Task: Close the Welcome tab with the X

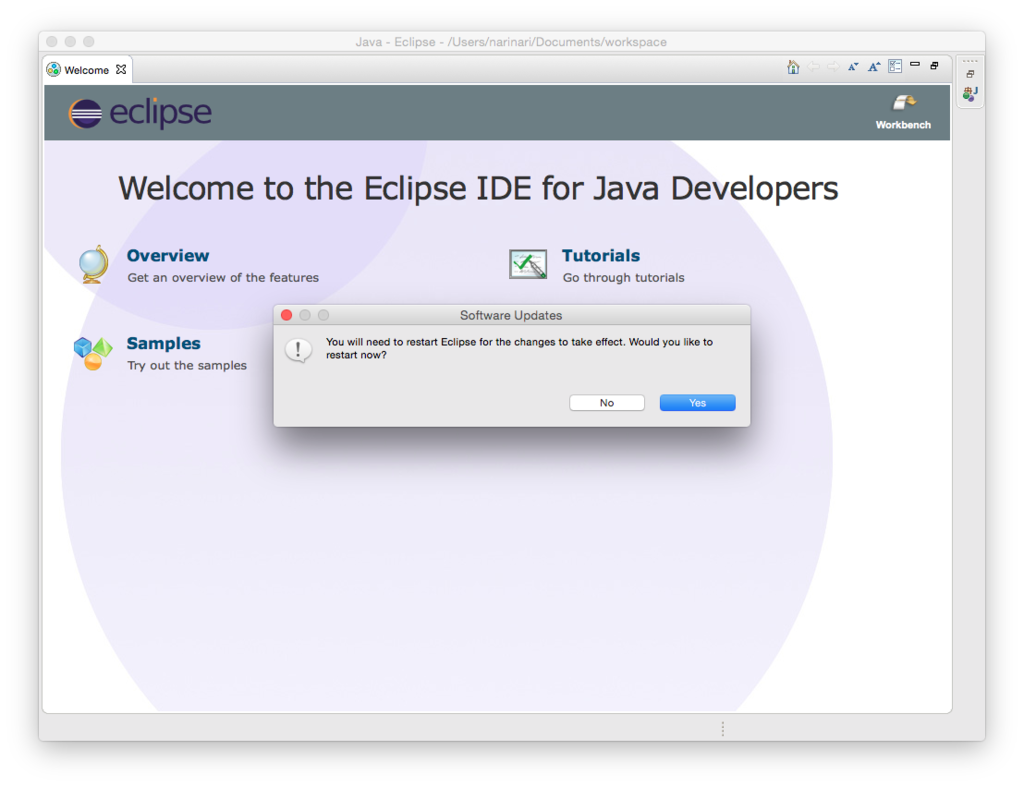Action: pyautogui.click(x=121, y=69)
